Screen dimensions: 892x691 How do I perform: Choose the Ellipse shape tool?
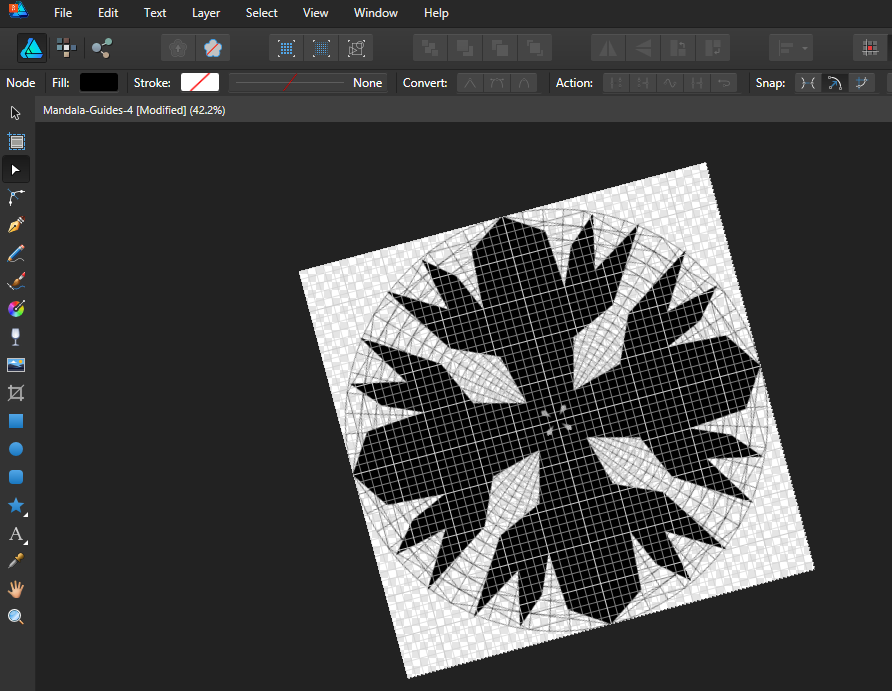coord(16,449)
